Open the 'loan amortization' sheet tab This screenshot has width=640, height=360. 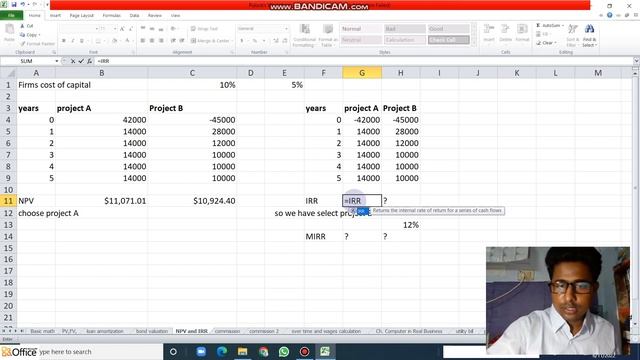point(104,331)
